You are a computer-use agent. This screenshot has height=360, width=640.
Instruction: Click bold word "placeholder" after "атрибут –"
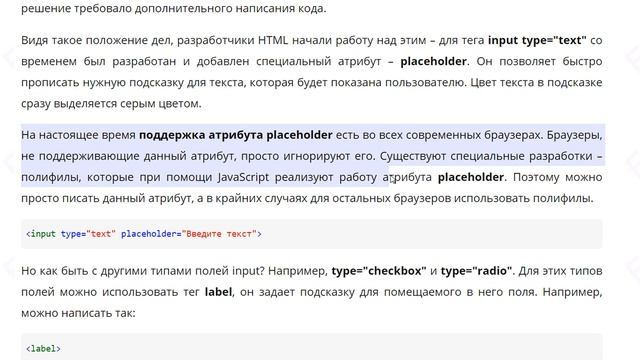click(433, 61)
